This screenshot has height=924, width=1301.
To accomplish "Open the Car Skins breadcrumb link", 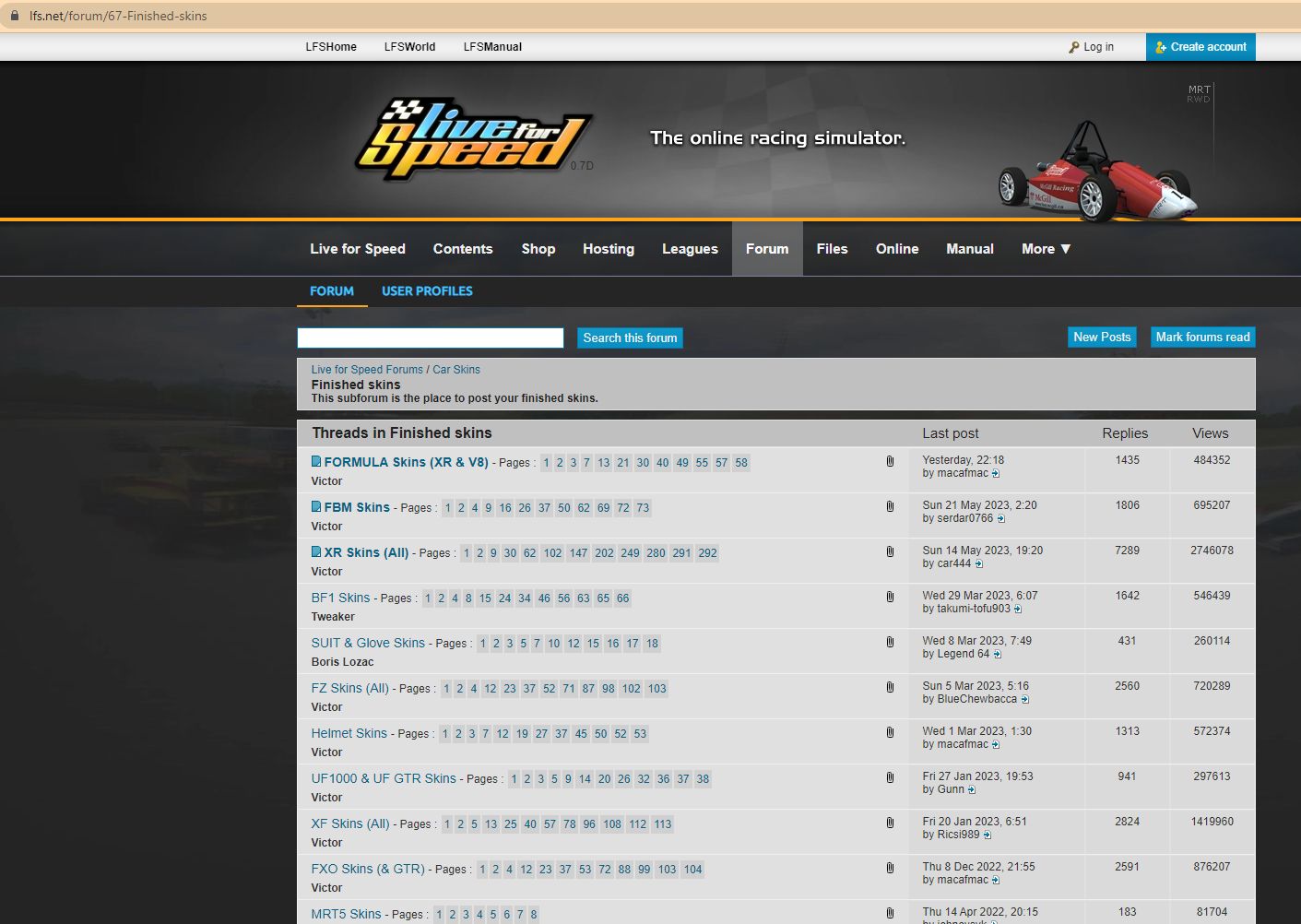I will pos(456,370).
